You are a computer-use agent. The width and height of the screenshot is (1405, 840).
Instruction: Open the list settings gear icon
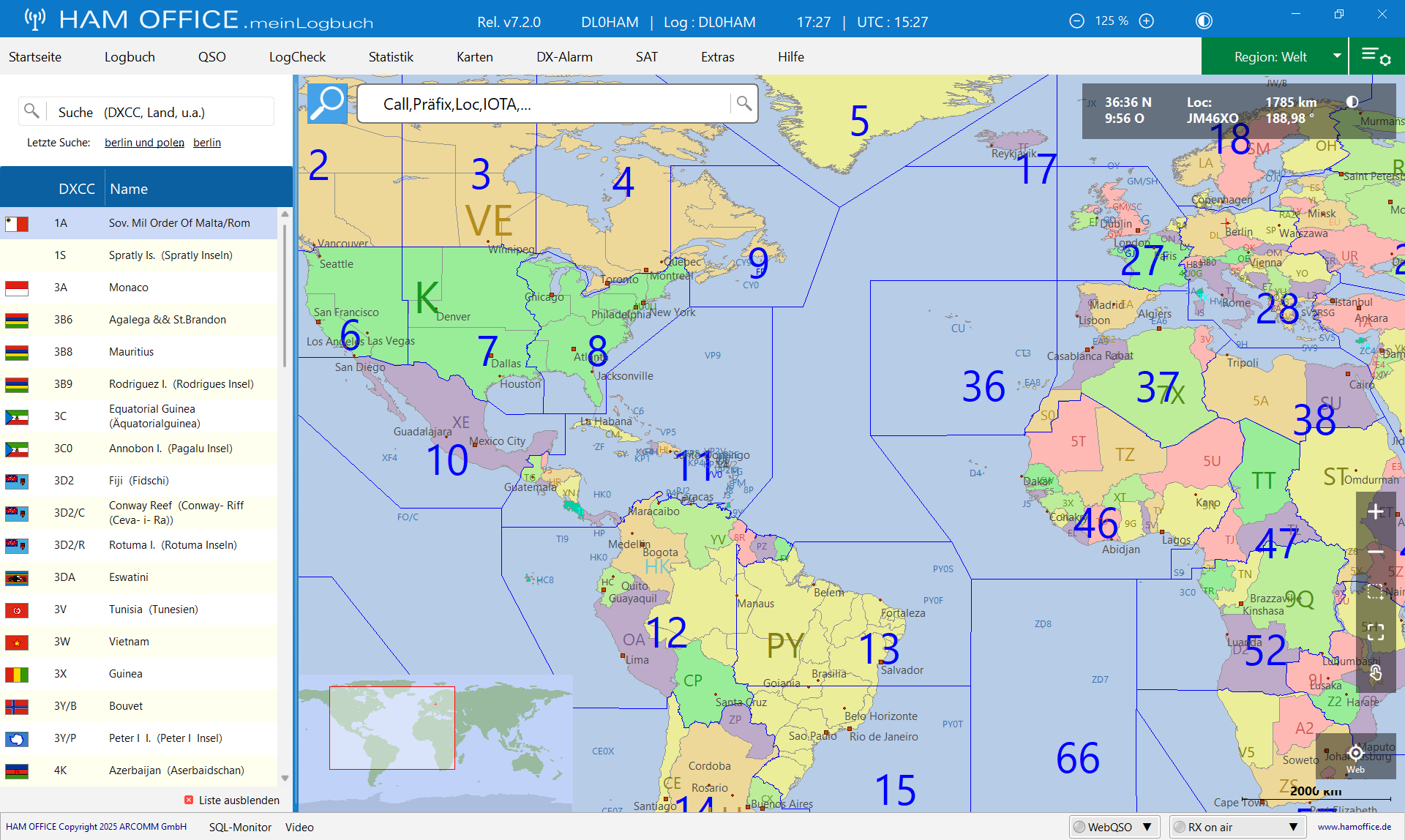(x=1376, y=56)
